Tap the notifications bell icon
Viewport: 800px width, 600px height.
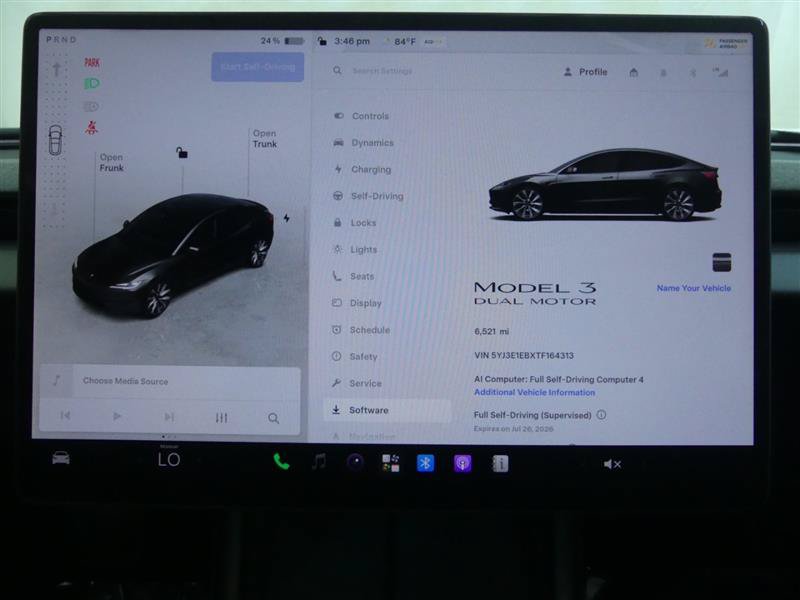(663, 73)
